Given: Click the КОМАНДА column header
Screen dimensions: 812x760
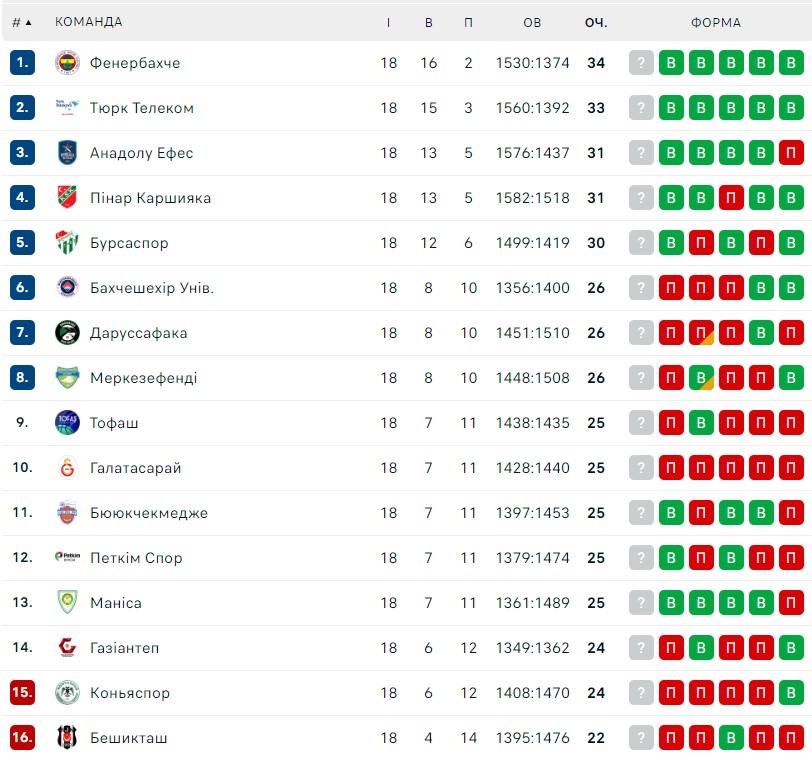Looking at the screenshot, I should [89, 22].
